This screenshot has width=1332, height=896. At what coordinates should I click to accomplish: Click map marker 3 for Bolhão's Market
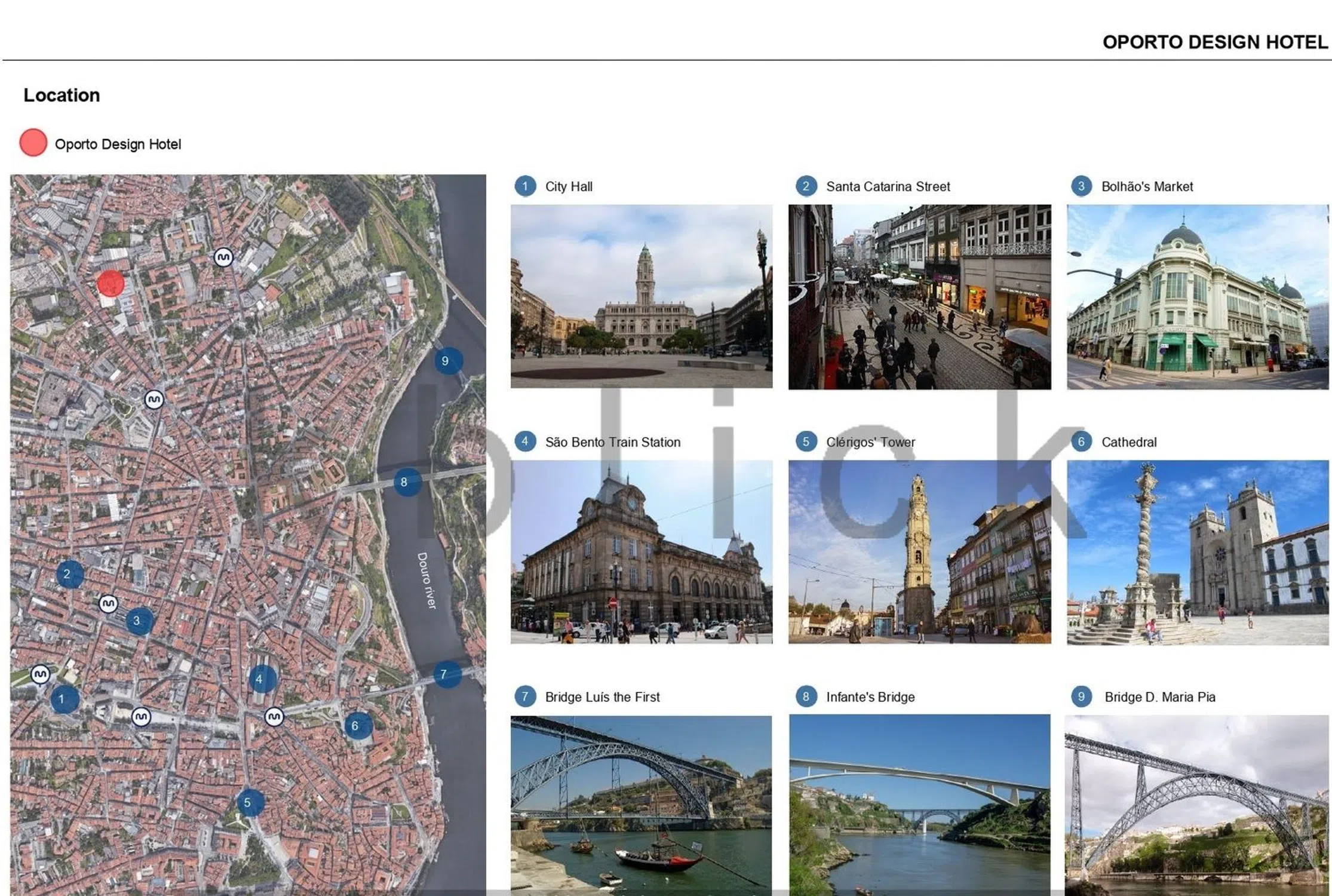tap(140, 621)
